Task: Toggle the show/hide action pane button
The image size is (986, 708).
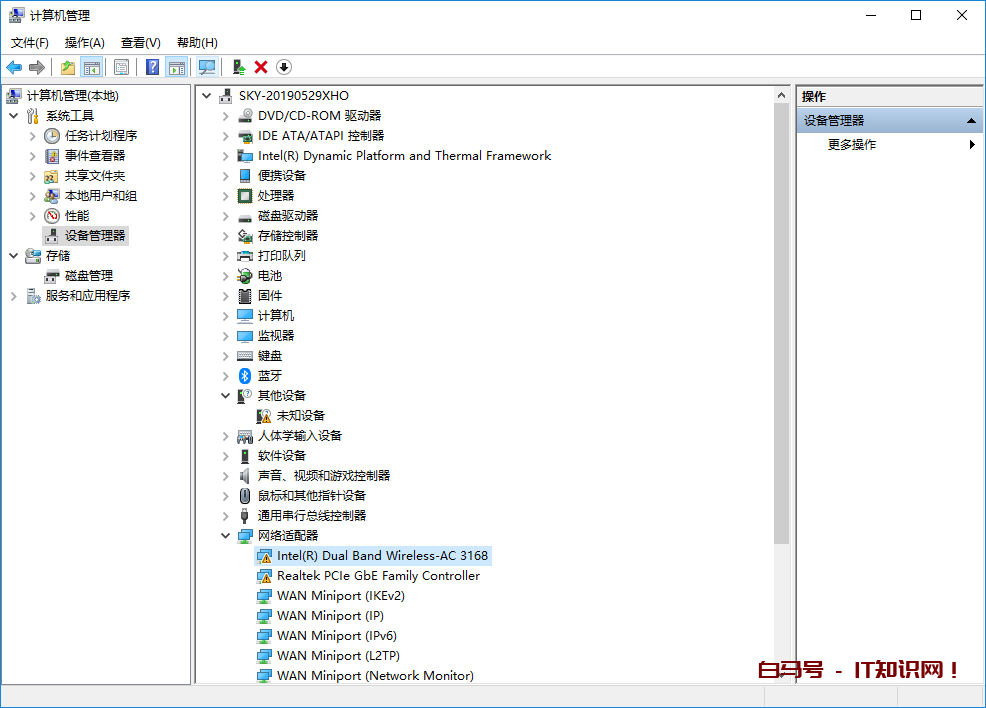Action: [177, 67]
